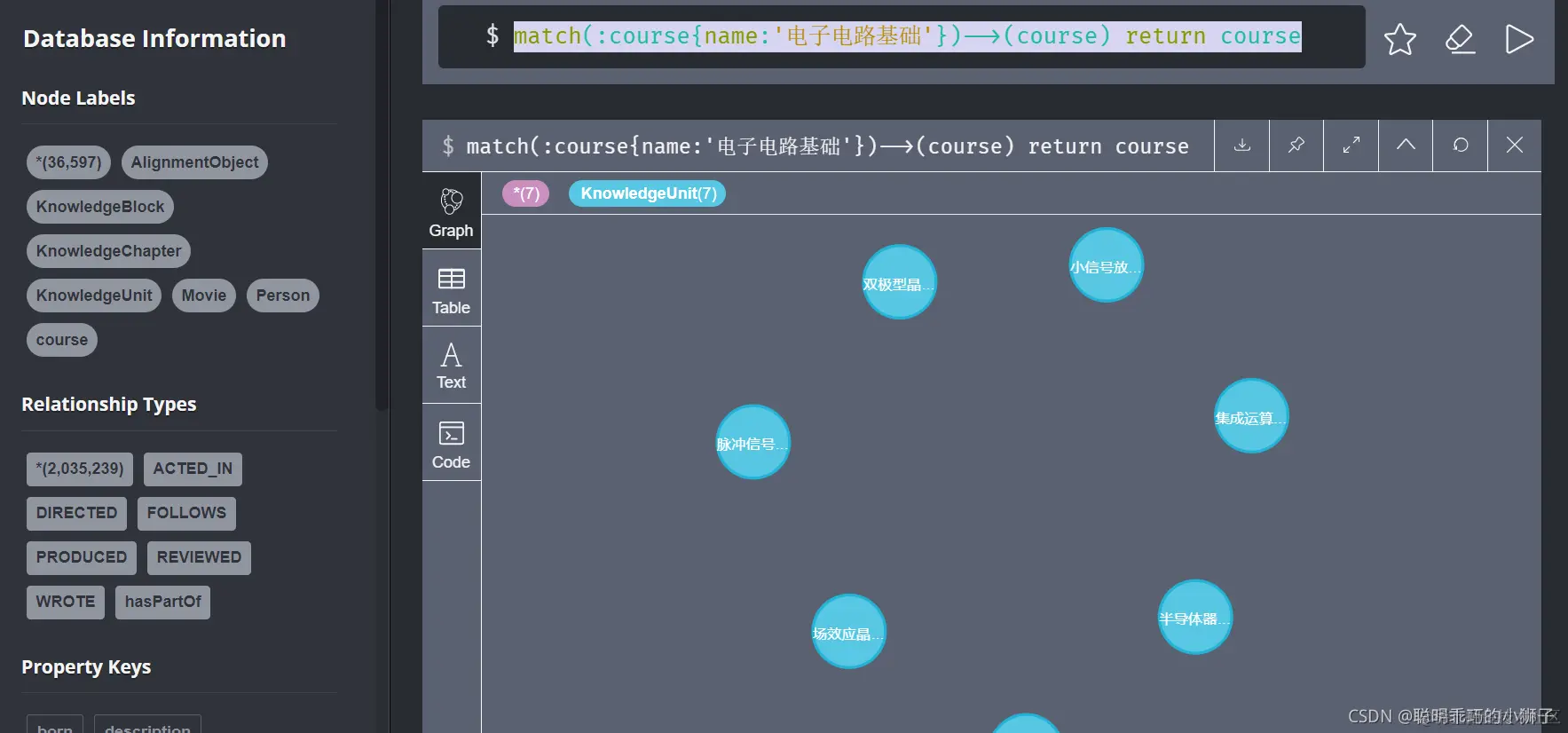Click the 半导体器 graph node
Screen dimensions: 1568x733
click(x=1194, y=618)
